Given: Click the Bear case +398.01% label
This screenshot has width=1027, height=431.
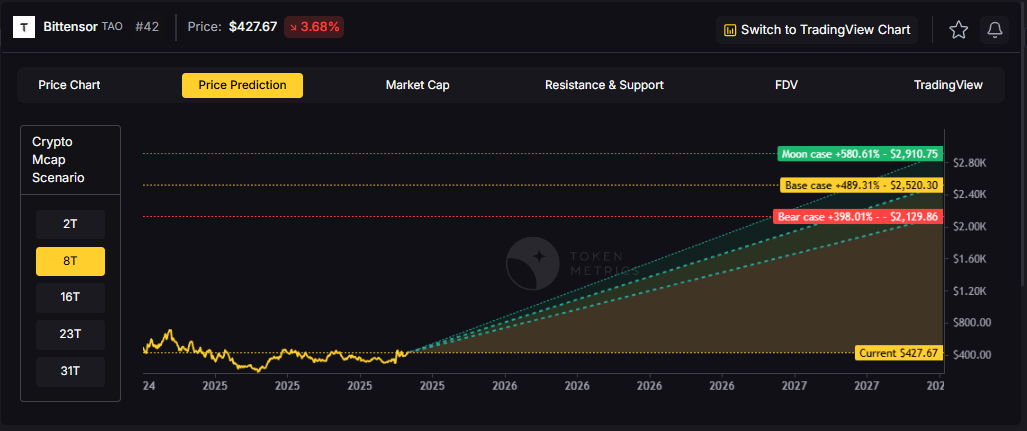Looking at the screenshot, I should pyautogui.click(x=858, y=217).
